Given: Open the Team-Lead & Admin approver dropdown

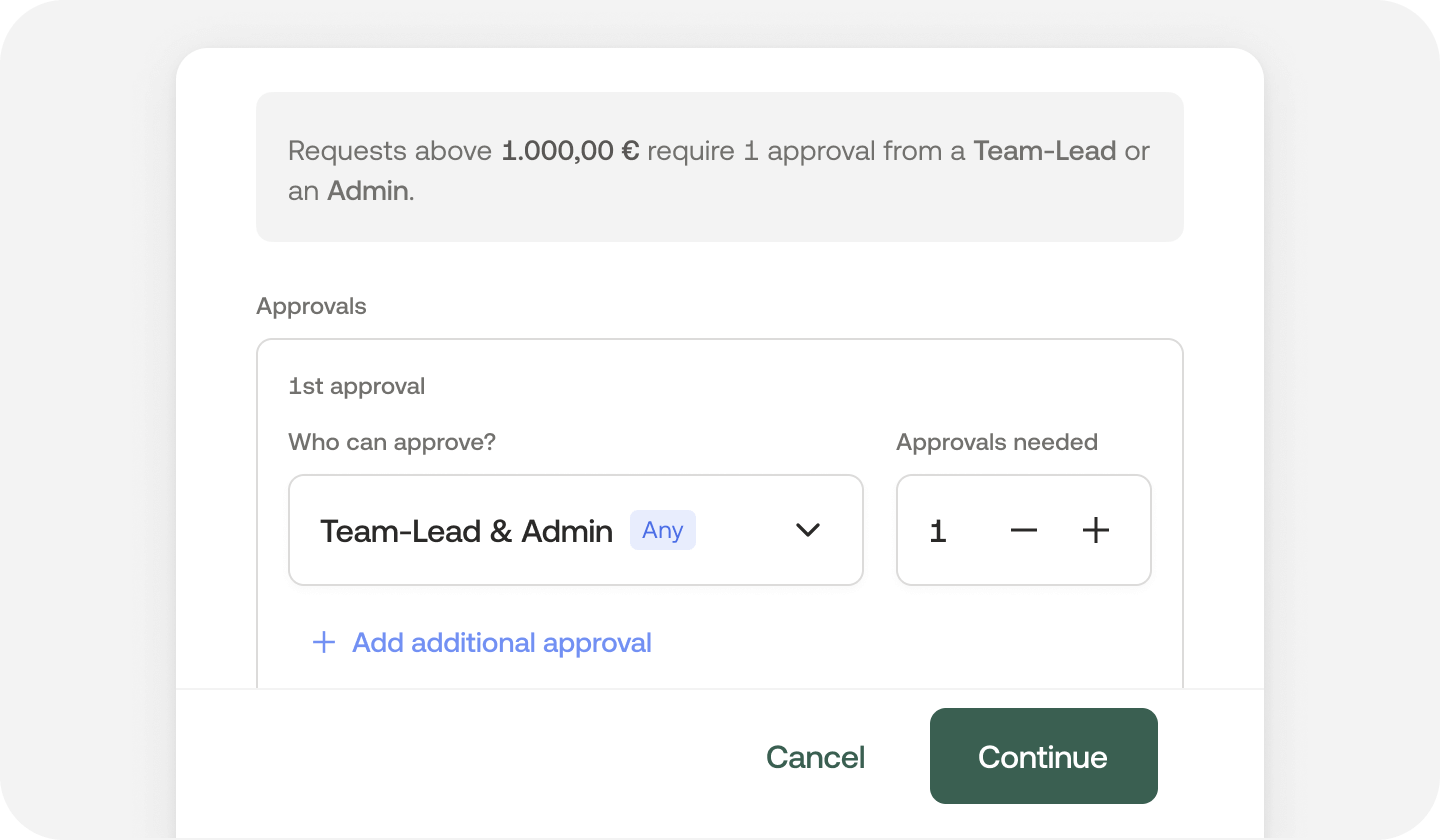Looking at the screenshot, I should click(575, 530).
